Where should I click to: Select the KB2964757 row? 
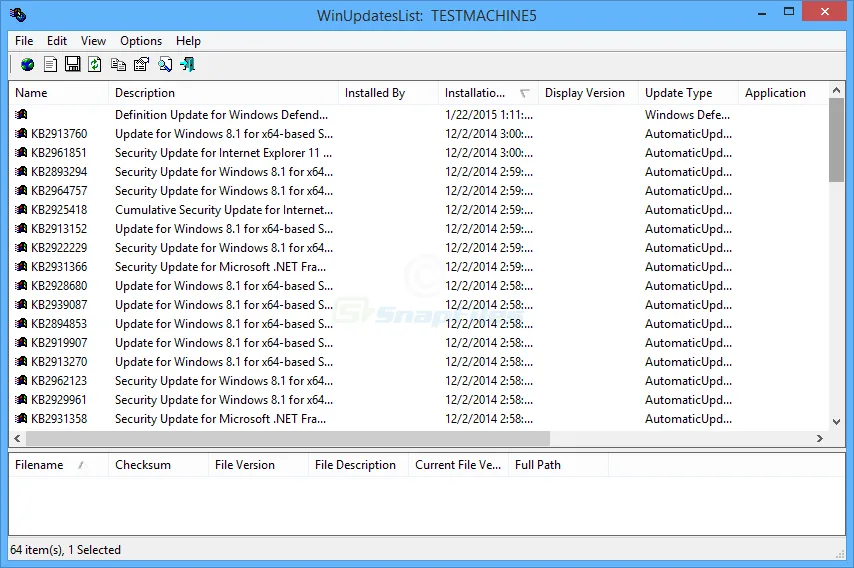419,191
